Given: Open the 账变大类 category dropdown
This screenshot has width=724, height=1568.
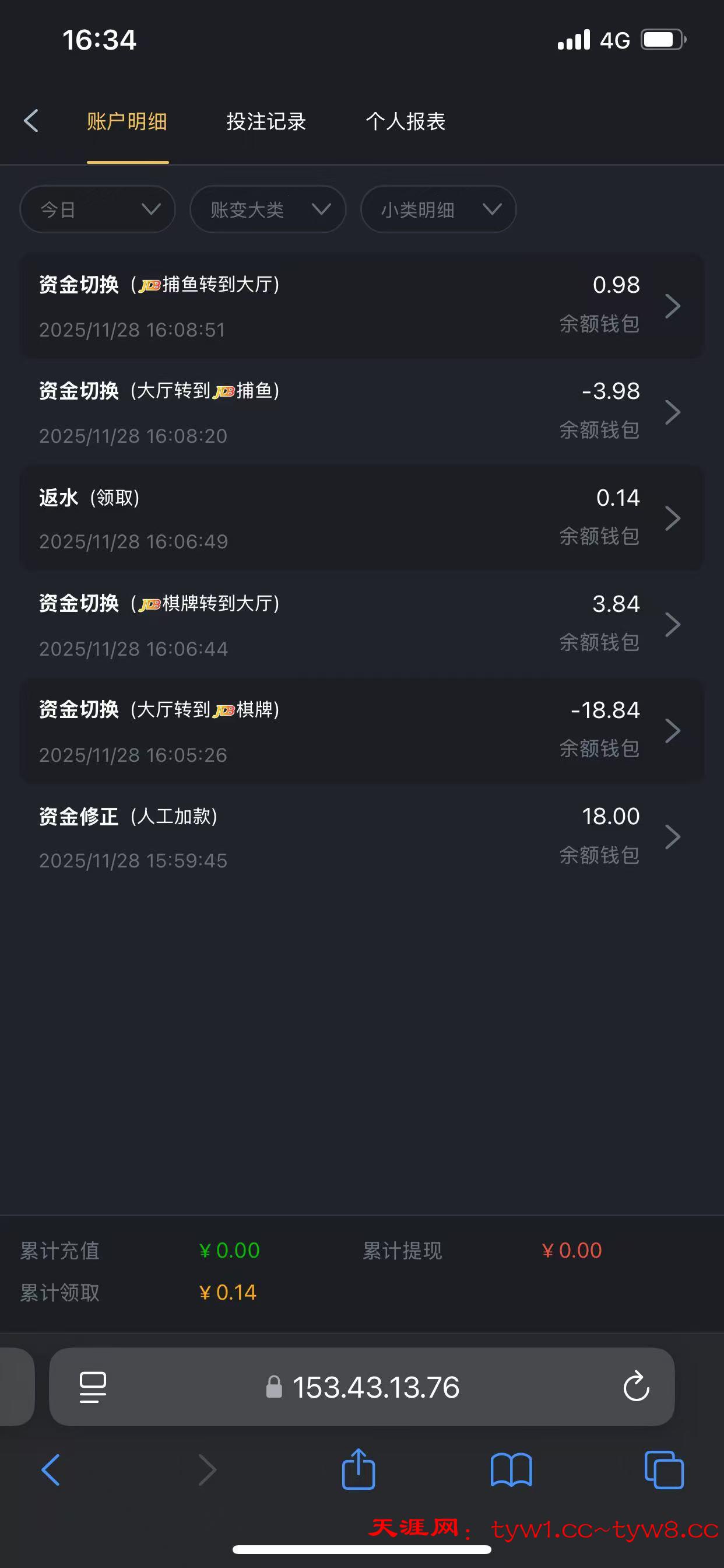Looking at the screenshot, I should click(268, 209).
